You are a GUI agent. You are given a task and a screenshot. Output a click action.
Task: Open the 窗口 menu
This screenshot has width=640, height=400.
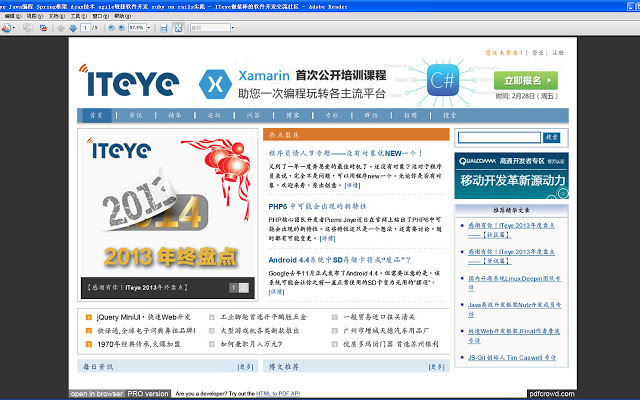[x=100, y=16]
